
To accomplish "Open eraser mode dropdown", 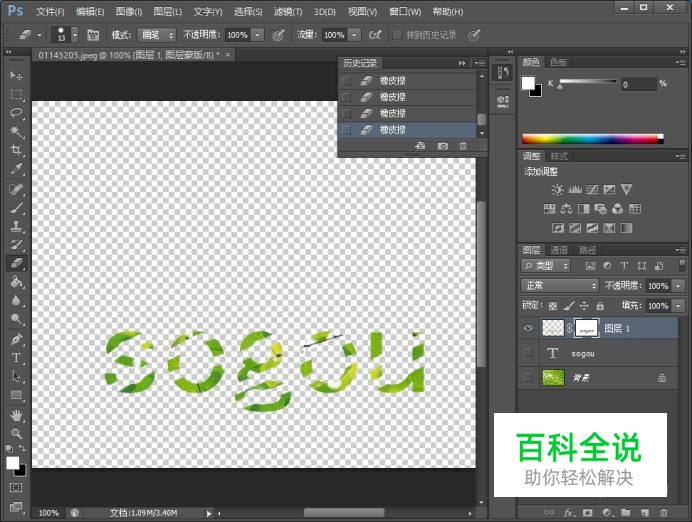I will click(x=157, y=35).
